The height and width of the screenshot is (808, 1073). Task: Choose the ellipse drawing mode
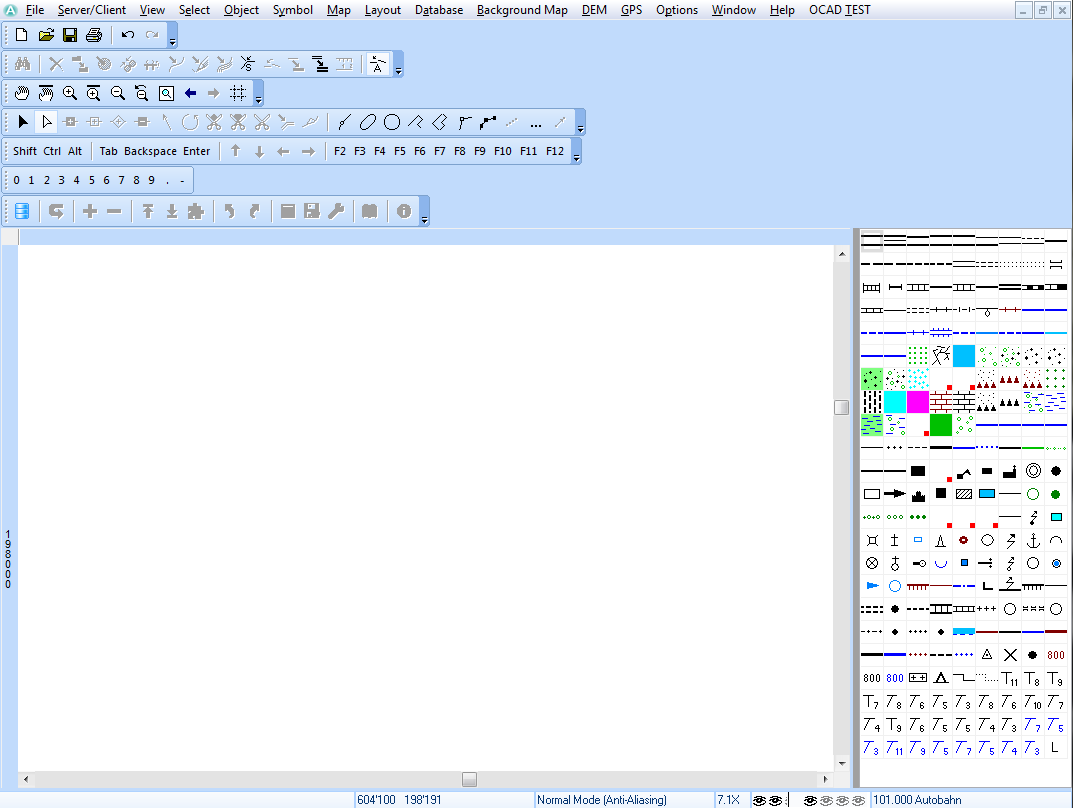[367, 122]
